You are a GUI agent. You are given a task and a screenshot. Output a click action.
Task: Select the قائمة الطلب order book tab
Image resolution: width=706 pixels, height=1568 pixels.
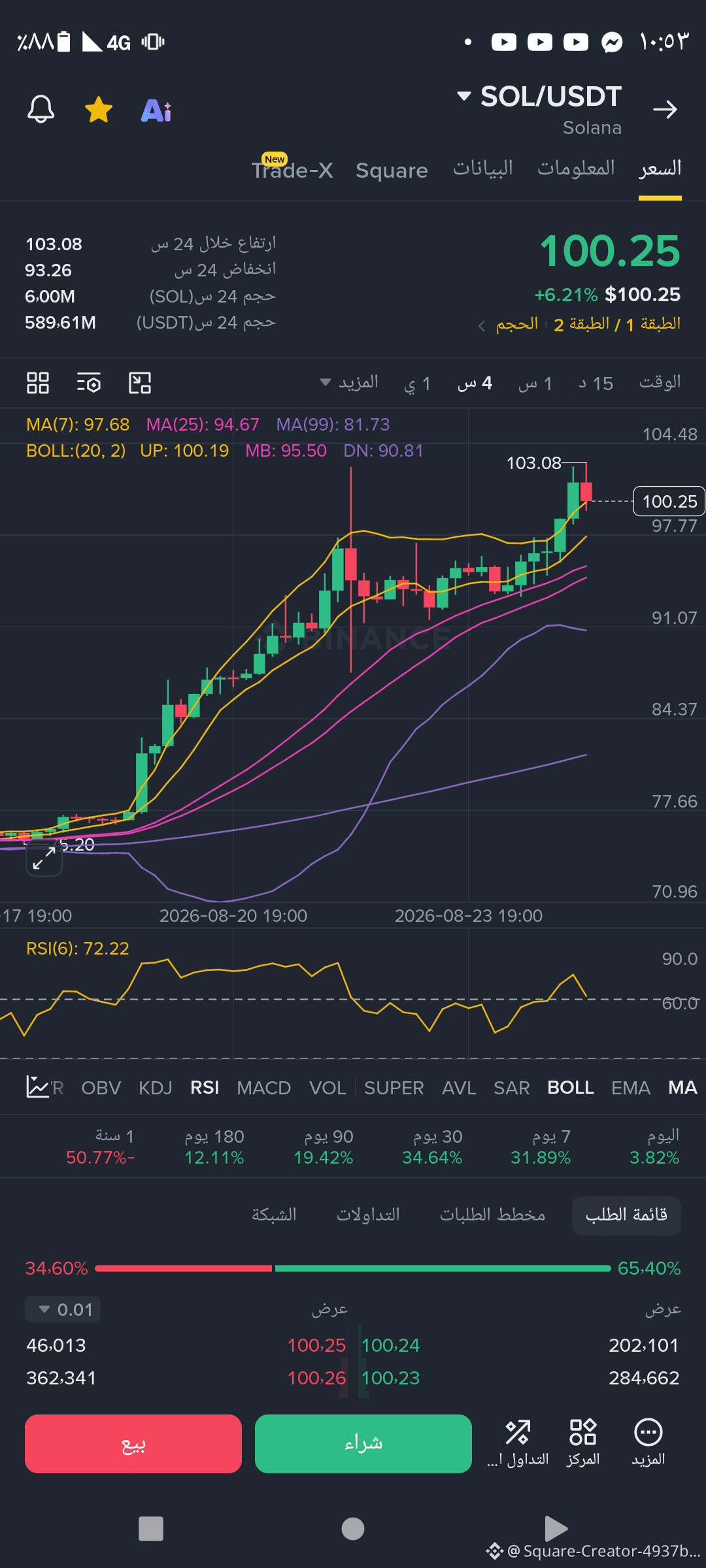click(626, 1215)
